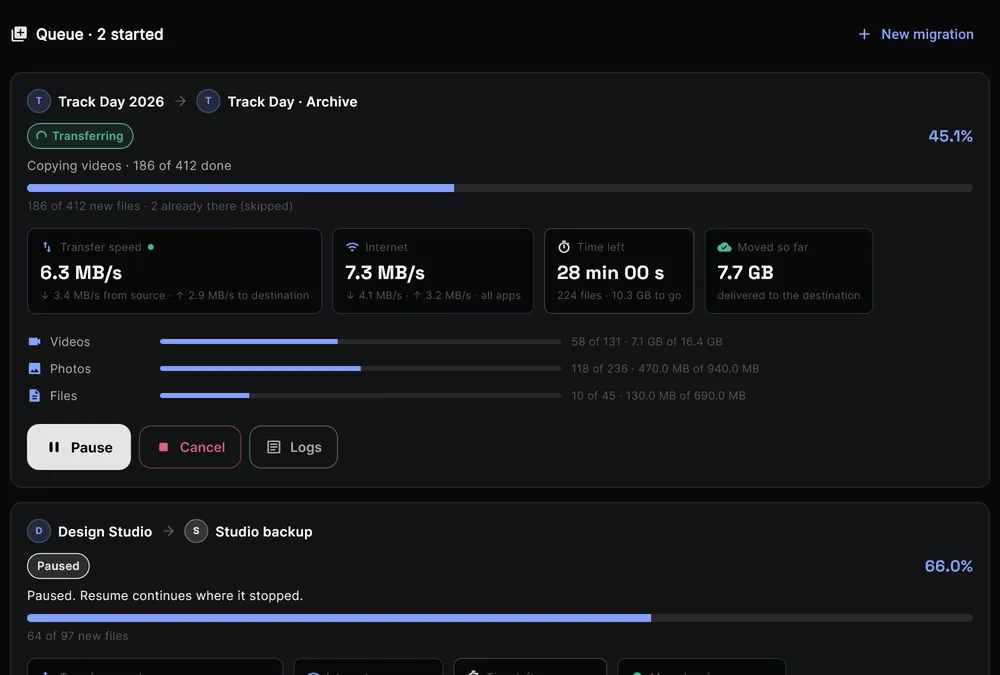Select the 7.7 GB moved value

(746, 272)
